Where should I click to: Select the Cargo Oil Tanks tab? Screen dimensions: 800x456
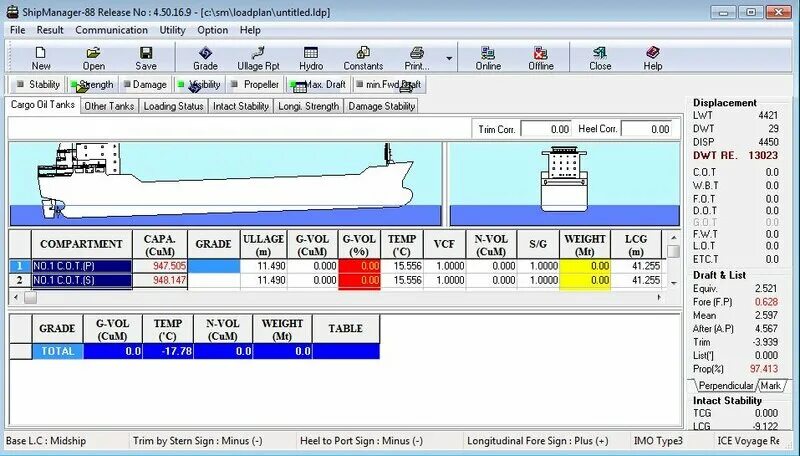tap(43, 105)
